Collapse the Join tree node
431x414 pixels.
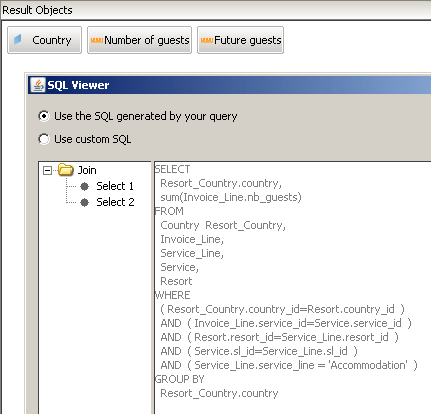pos(47,171)
